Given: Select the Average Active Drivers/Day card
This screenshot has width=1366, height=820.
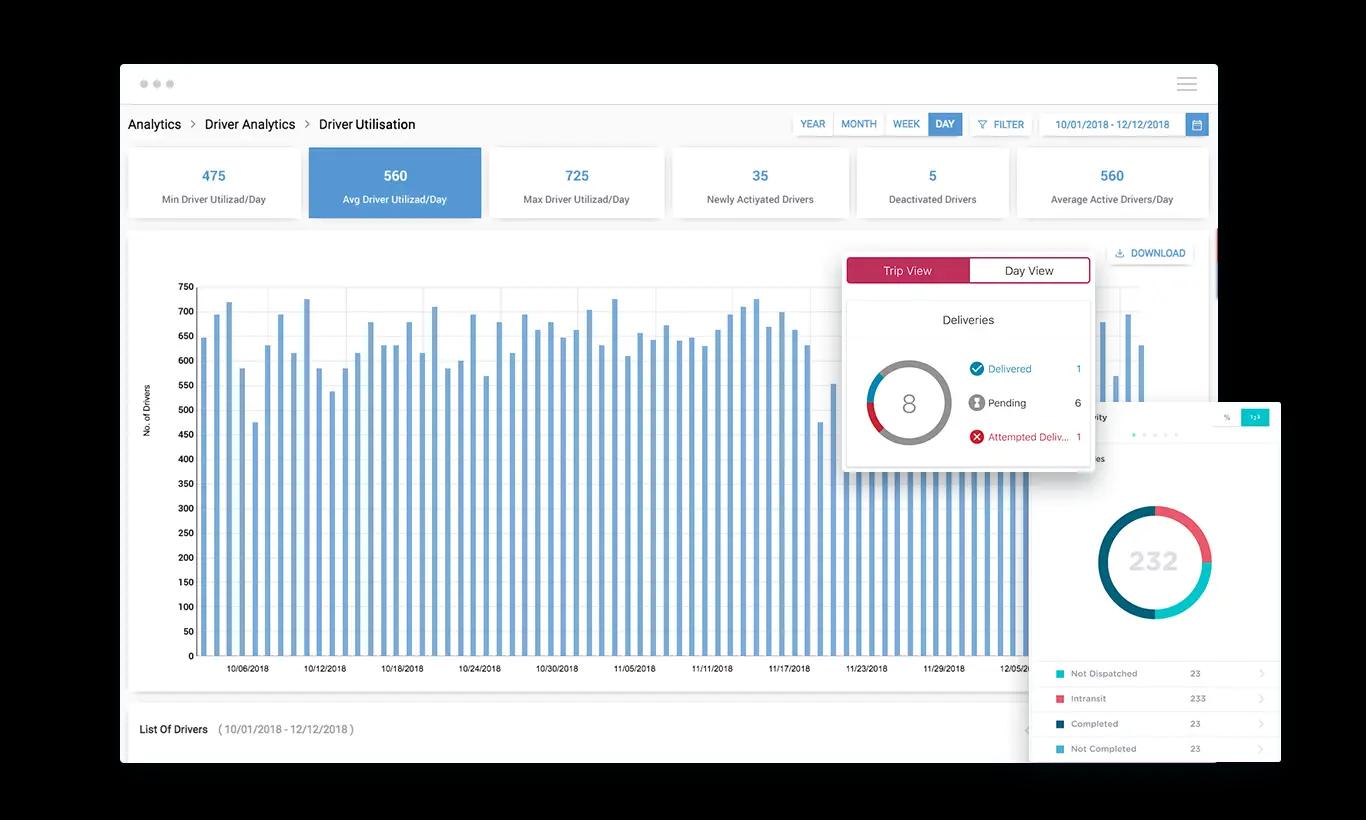Looking at the screenshot, I should 1112,183.
